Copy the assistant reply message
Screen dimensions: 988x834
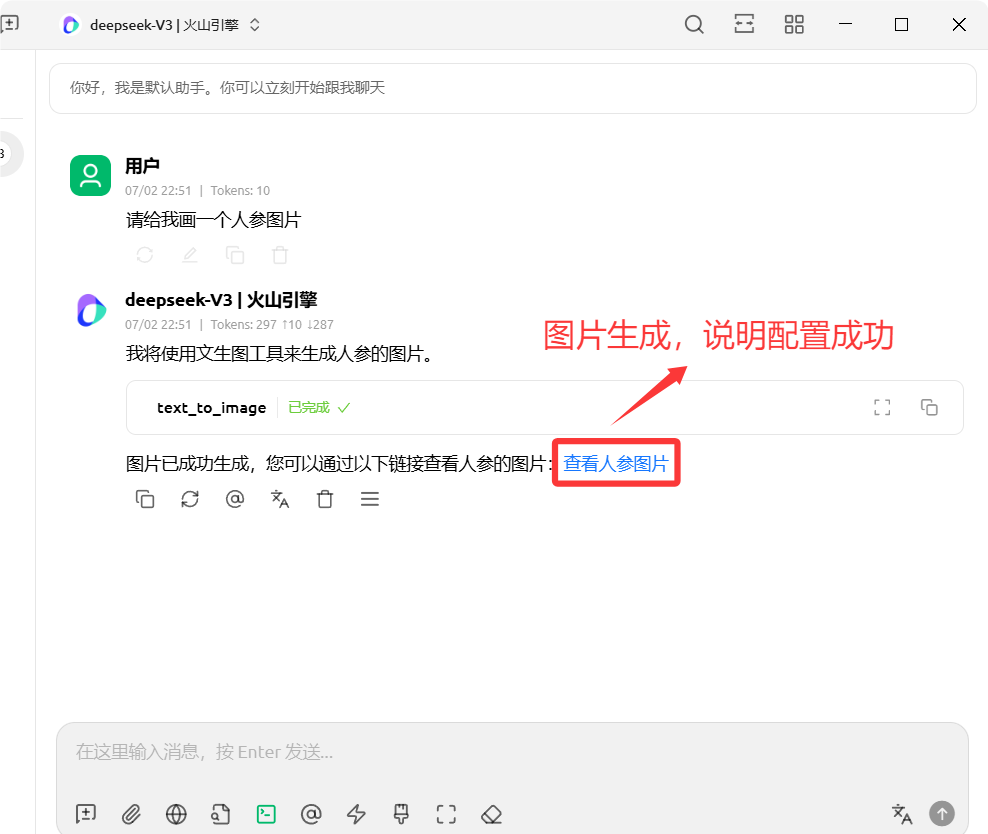coord(145,500)
